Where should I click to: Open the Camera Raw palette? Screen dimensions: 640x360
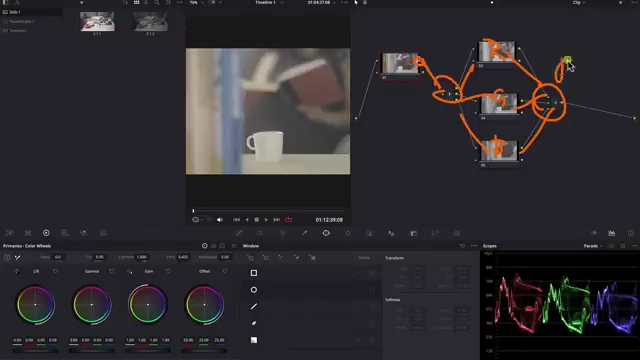pos(9,233)
